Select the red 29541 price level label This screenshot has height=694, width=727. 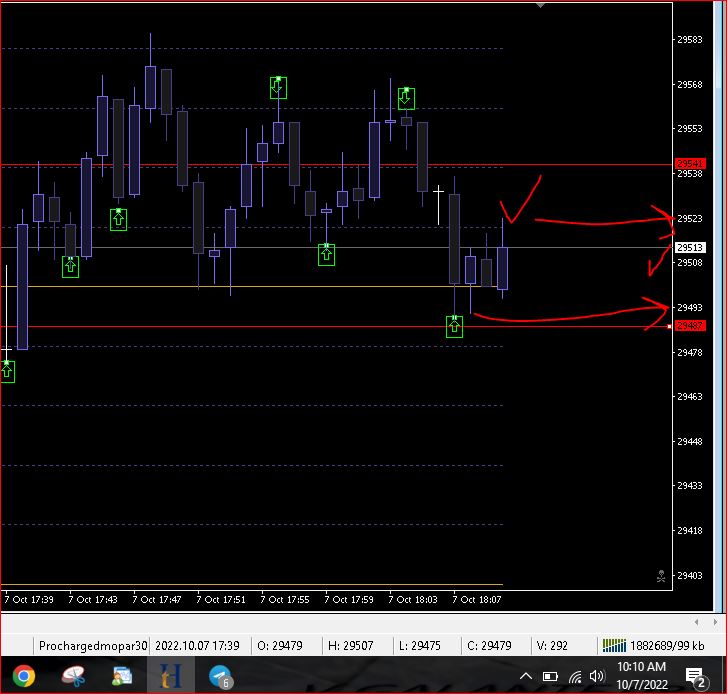click(690, 164)
